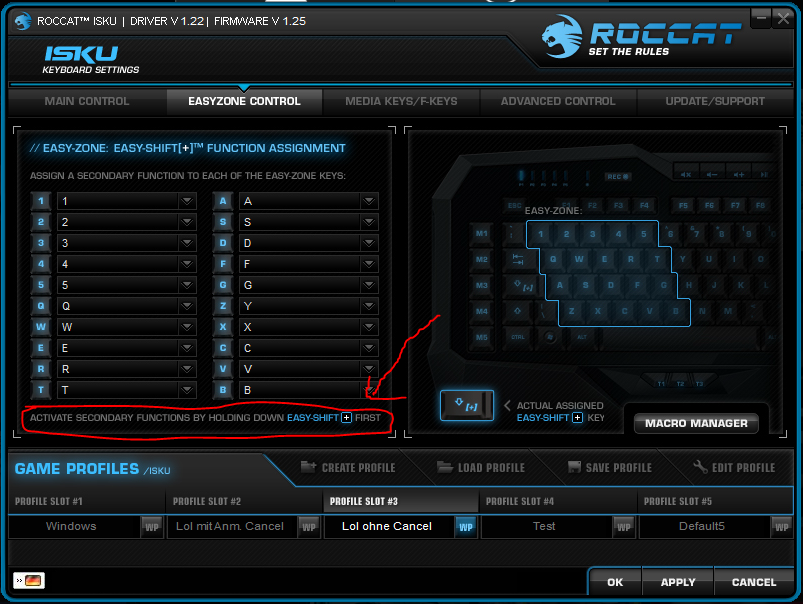Toggle WP button for Lol ohne Cancel
803x604 pixels.
pos(466,527)
